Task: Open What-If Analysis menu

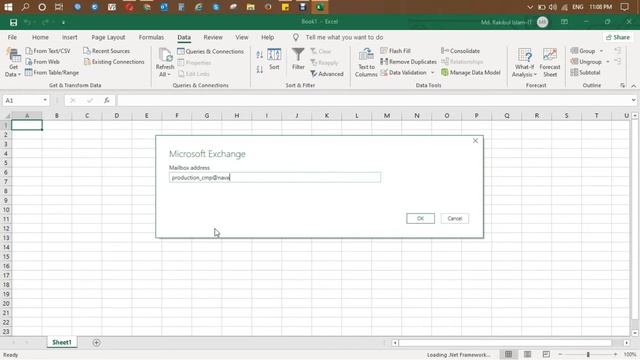Action: tap(524, 62)
